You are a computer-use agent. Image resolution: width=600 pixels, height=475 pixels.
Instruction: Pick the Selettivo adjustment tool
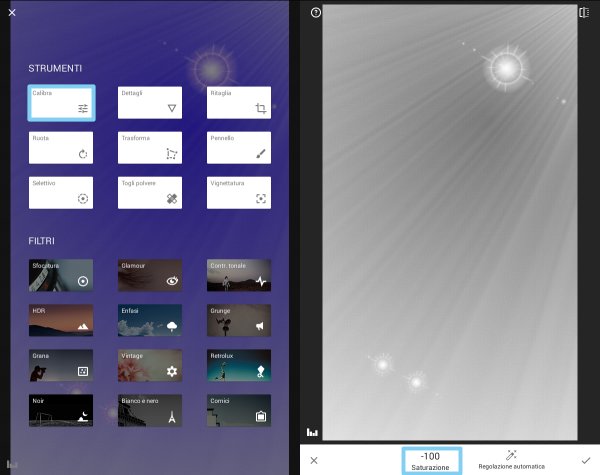coord(61,192)
